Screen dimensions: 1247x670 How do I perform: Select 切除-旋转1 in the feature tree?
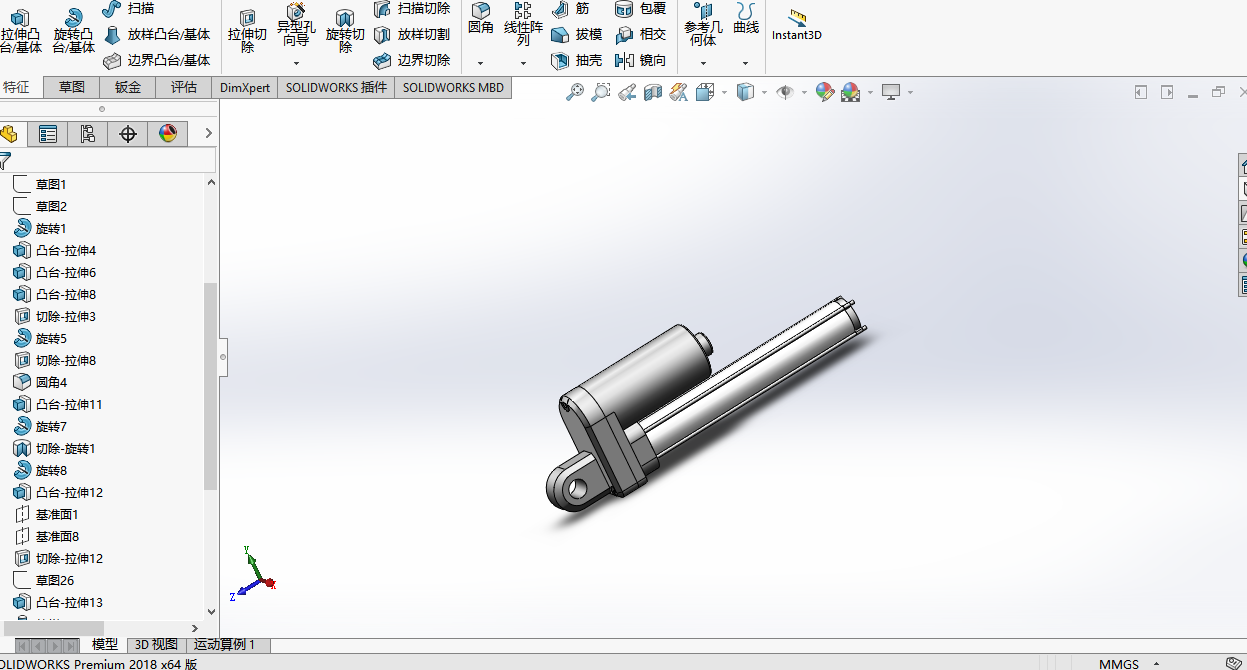point(55,448)
